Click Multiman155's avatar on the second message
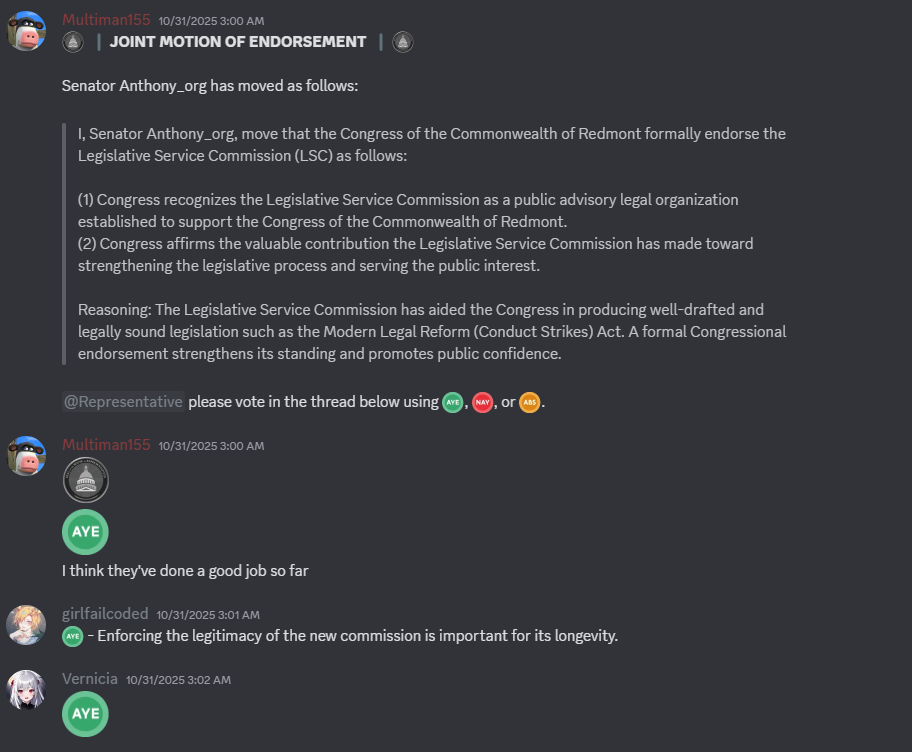 [27, 456]
